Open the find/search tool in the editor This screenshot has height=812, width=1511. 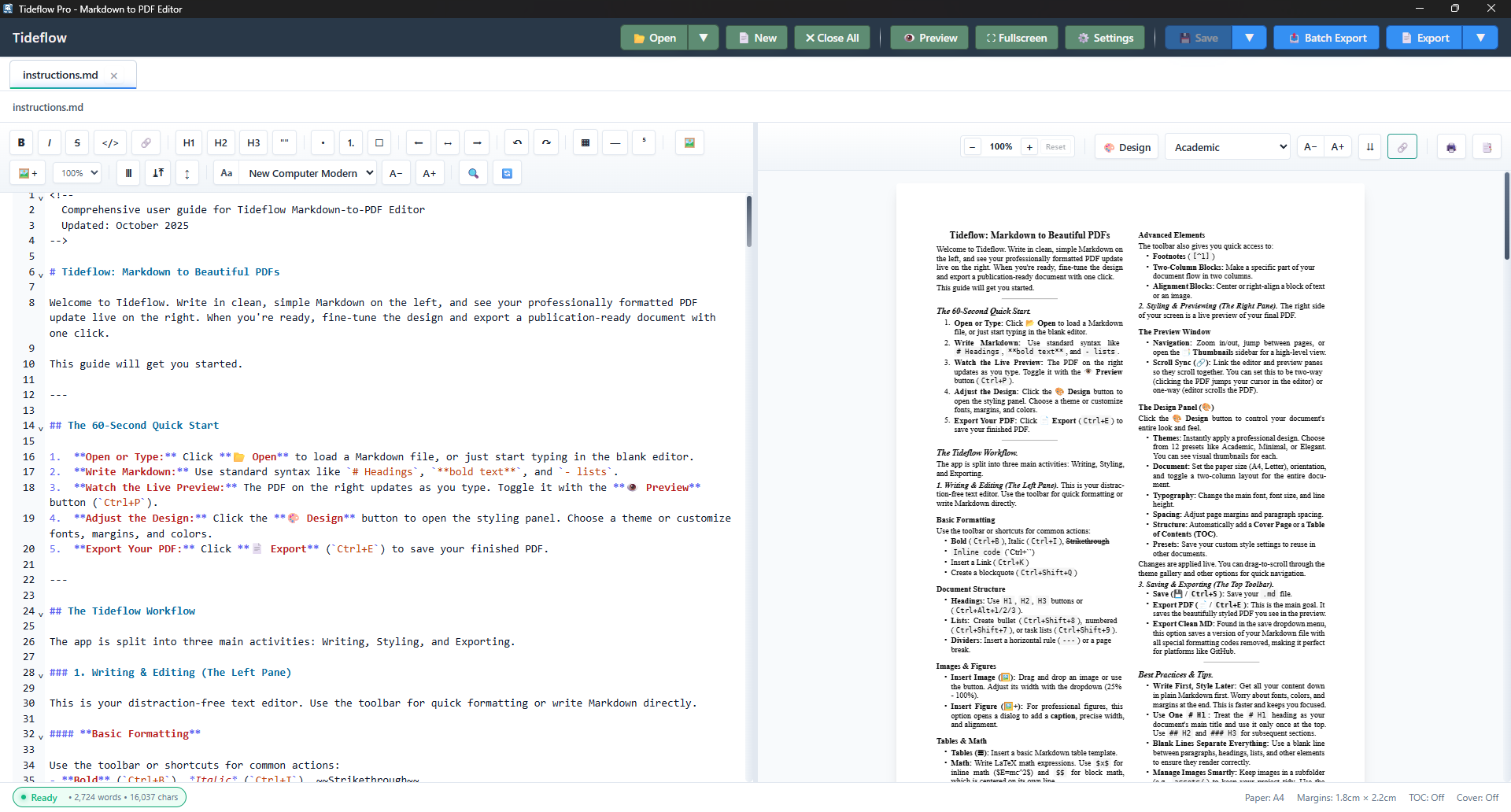coord(473,173)
